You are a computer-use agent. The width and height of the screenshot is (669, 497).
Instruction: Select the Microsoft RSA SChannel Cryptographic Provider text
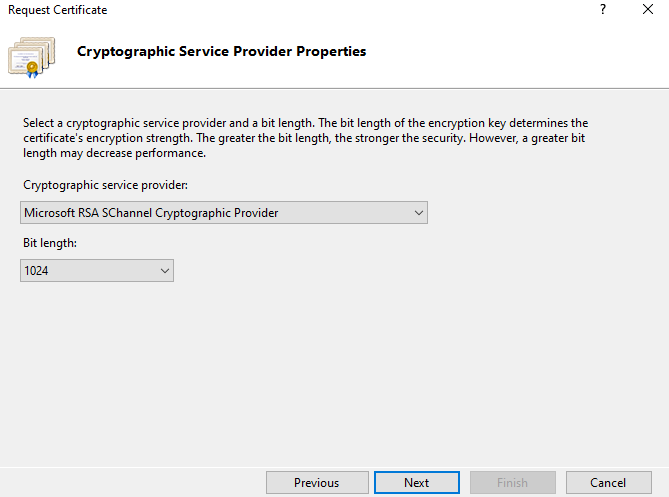point(151,212)
